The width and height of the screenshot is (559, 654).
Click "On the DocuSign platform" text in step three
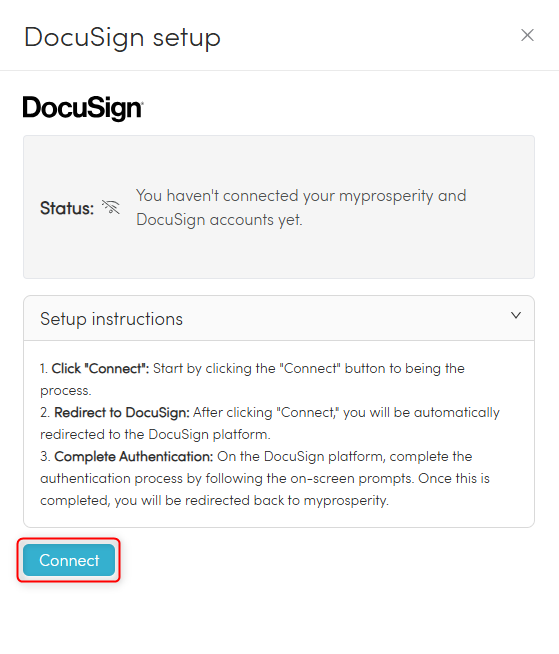(301, 456)
